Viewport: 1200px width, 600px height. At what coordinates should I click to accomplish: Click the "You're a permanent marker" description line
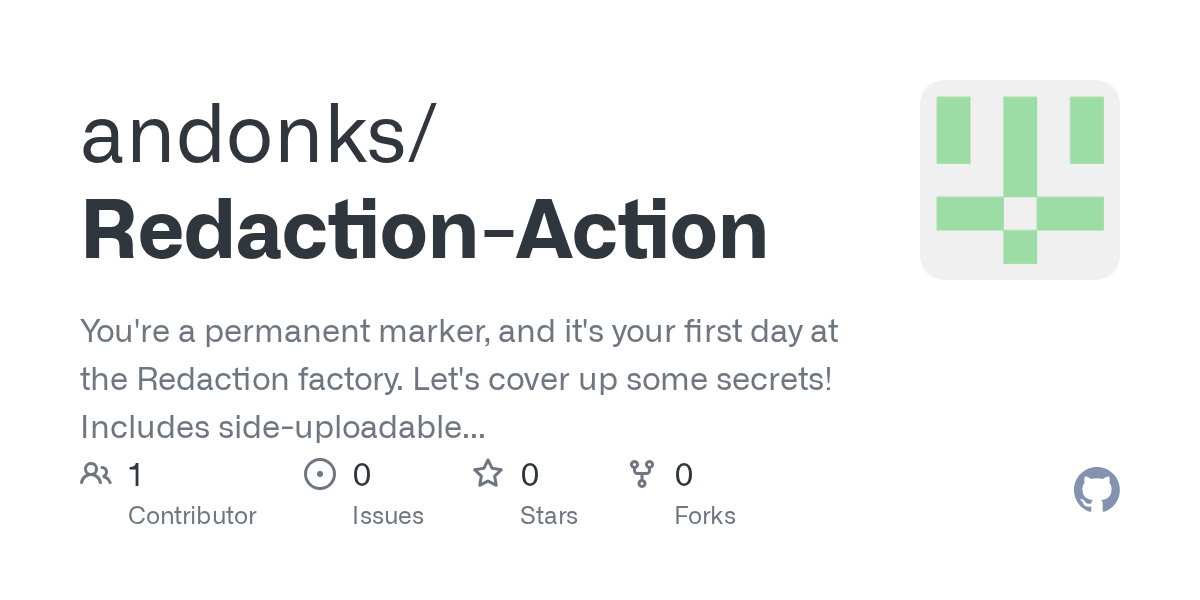(459, 331)
